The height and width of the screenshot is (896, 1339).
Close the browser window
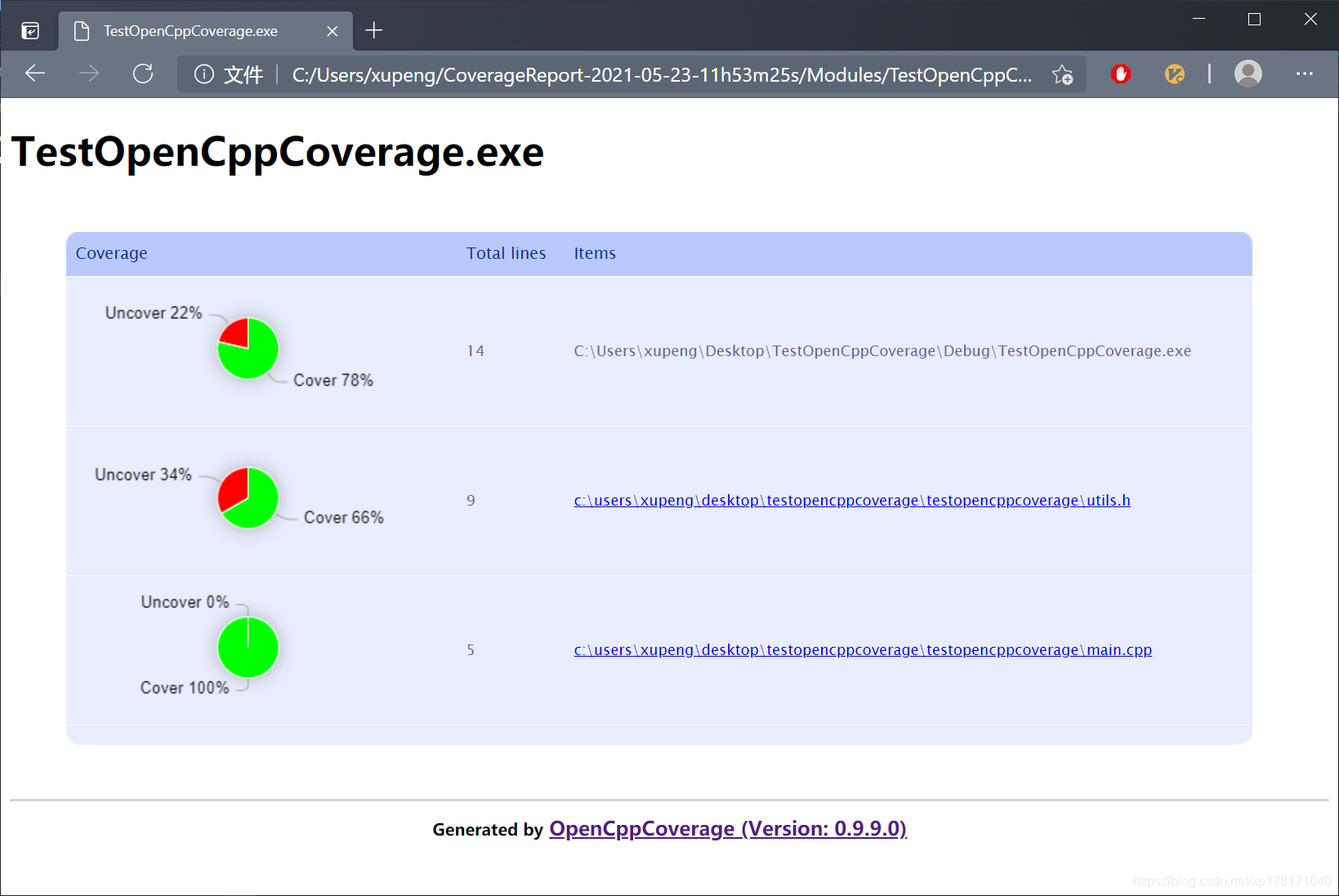click(1310, 19)
